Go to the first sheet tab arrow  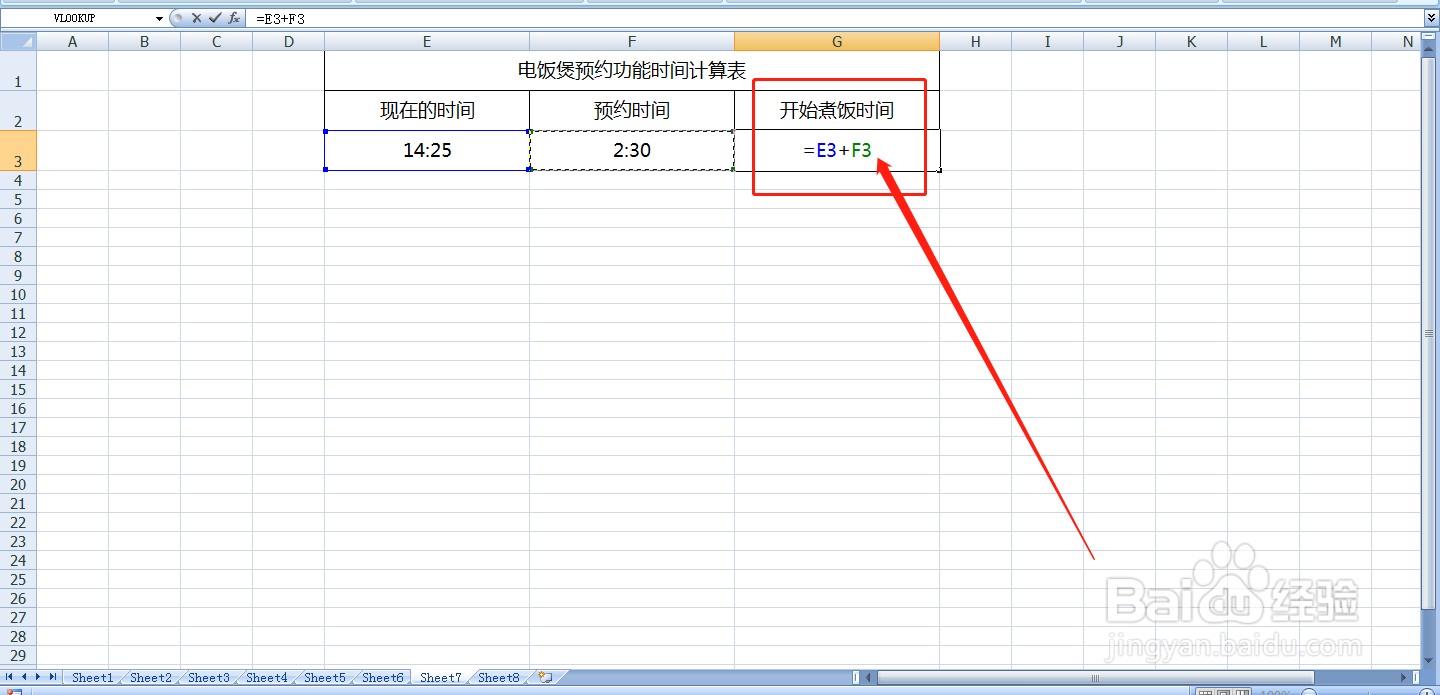[x=10, y=677]
